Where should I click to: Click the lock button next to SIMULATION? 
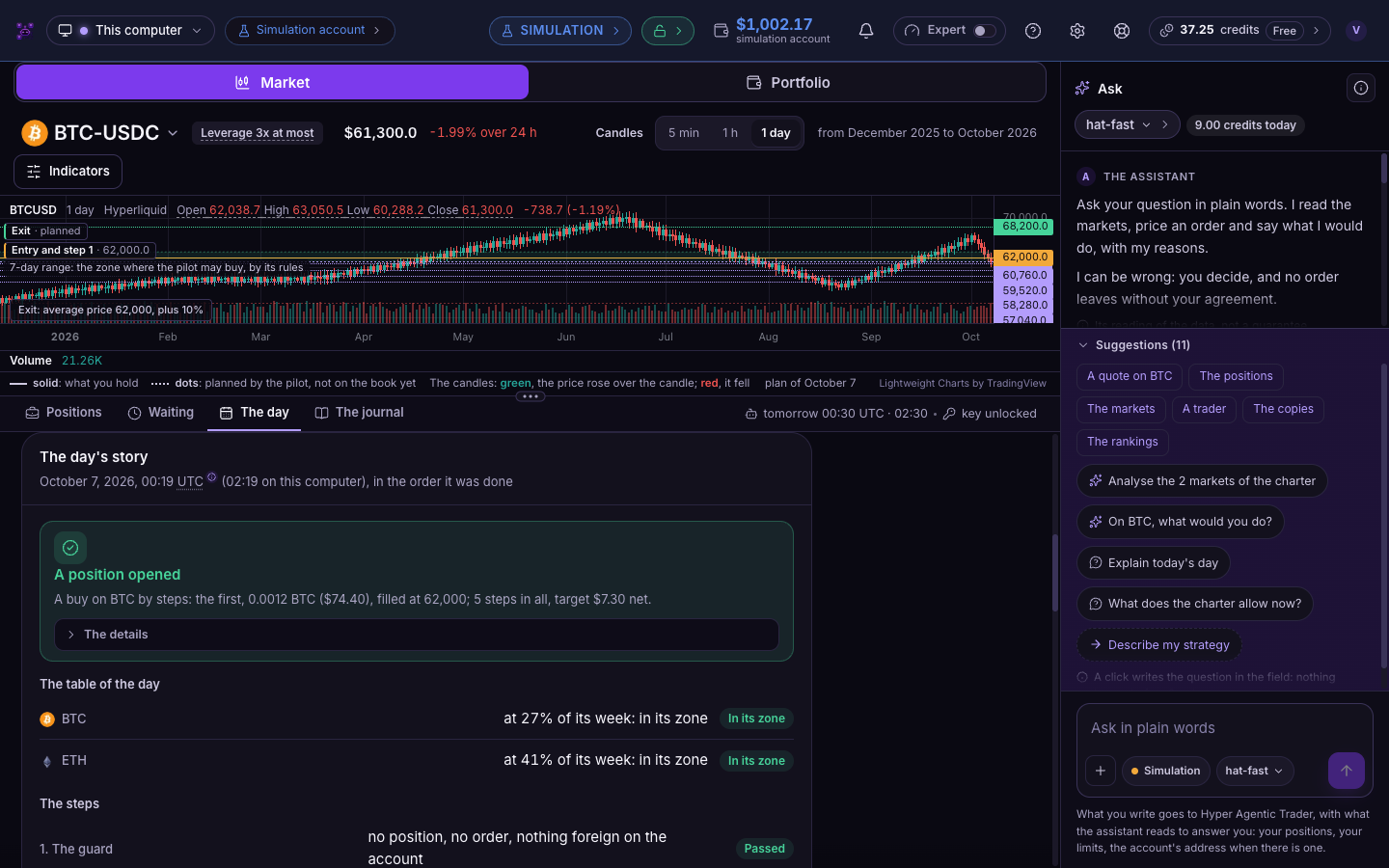[x=667, y=31]
